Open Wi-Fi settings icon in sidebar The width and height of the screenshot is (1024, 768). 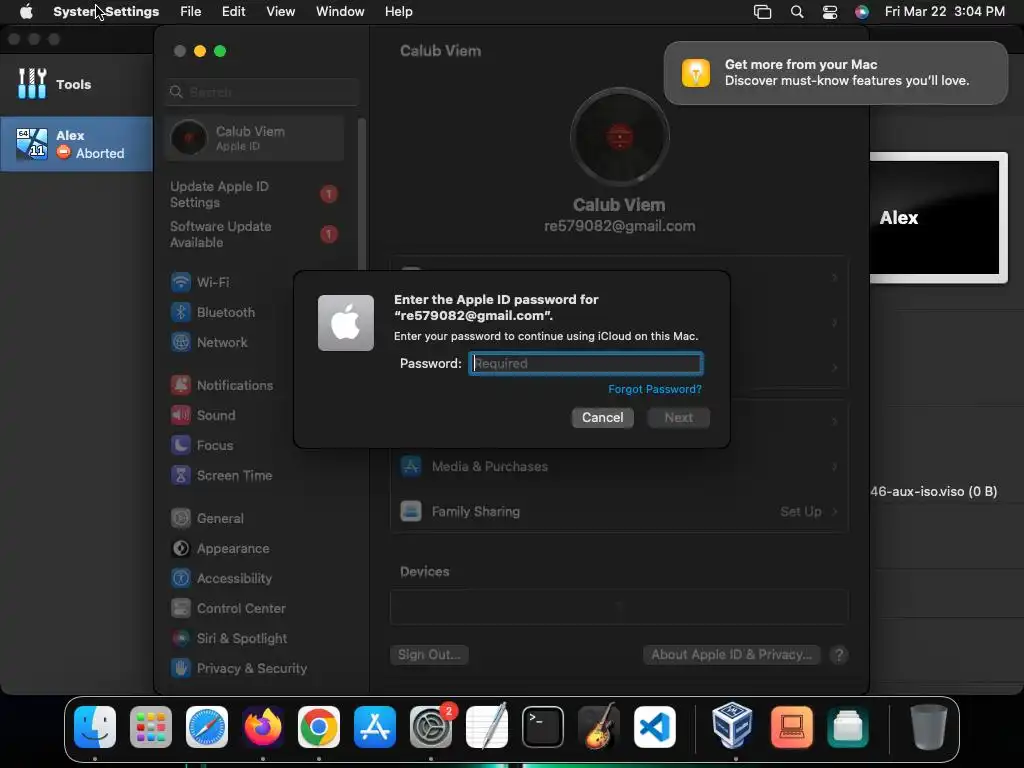pyautogui.click(x=181, y=282)
